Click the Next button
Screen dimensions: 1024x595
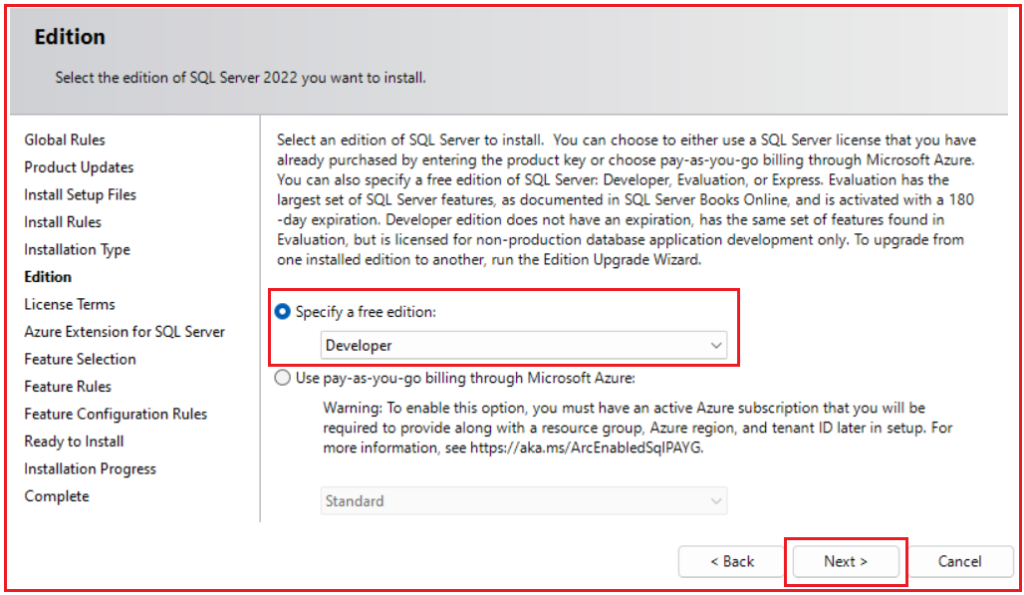pos(845,561)
